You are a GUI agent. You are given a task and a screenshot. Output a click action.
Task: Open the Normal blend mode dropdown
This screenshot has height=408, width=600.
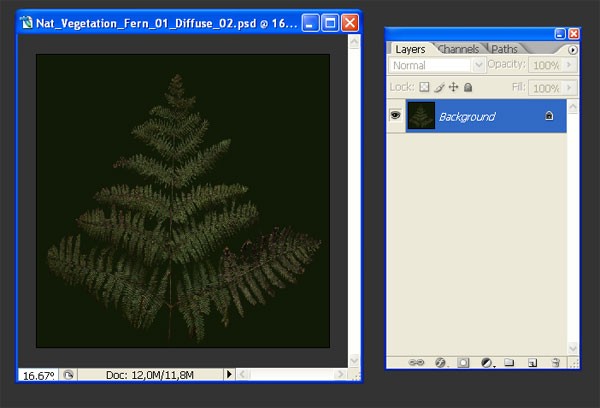437,65
